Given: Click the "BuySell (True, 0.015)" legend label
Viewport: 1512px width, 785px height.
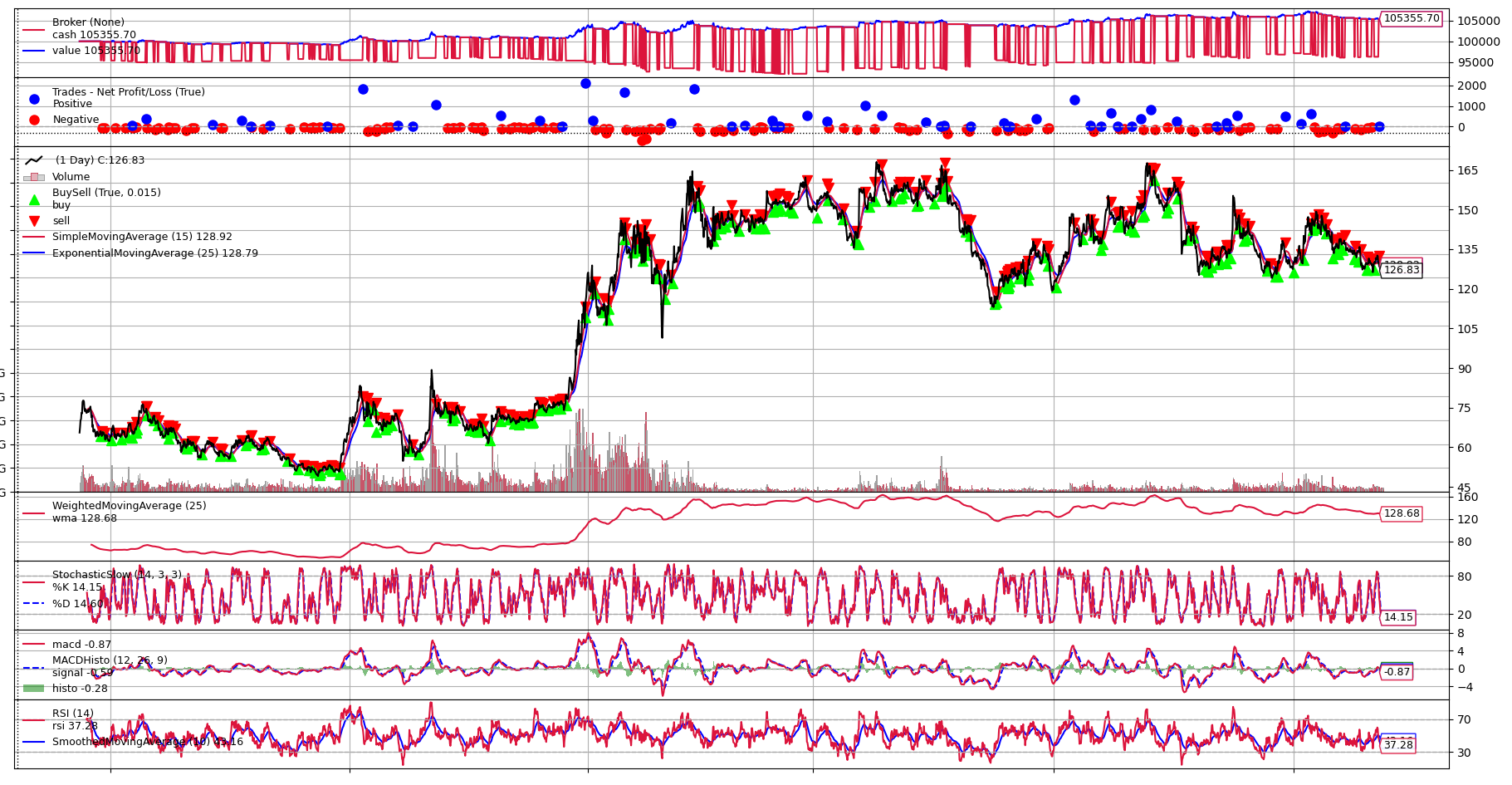Looking at the screenshot, I should [x=106, y=193].
